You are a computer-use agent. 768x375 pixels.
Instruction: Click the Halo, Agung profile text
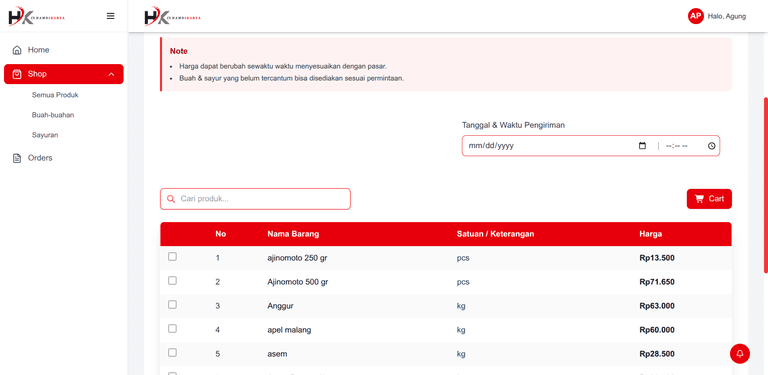click(x=727, y=16)
